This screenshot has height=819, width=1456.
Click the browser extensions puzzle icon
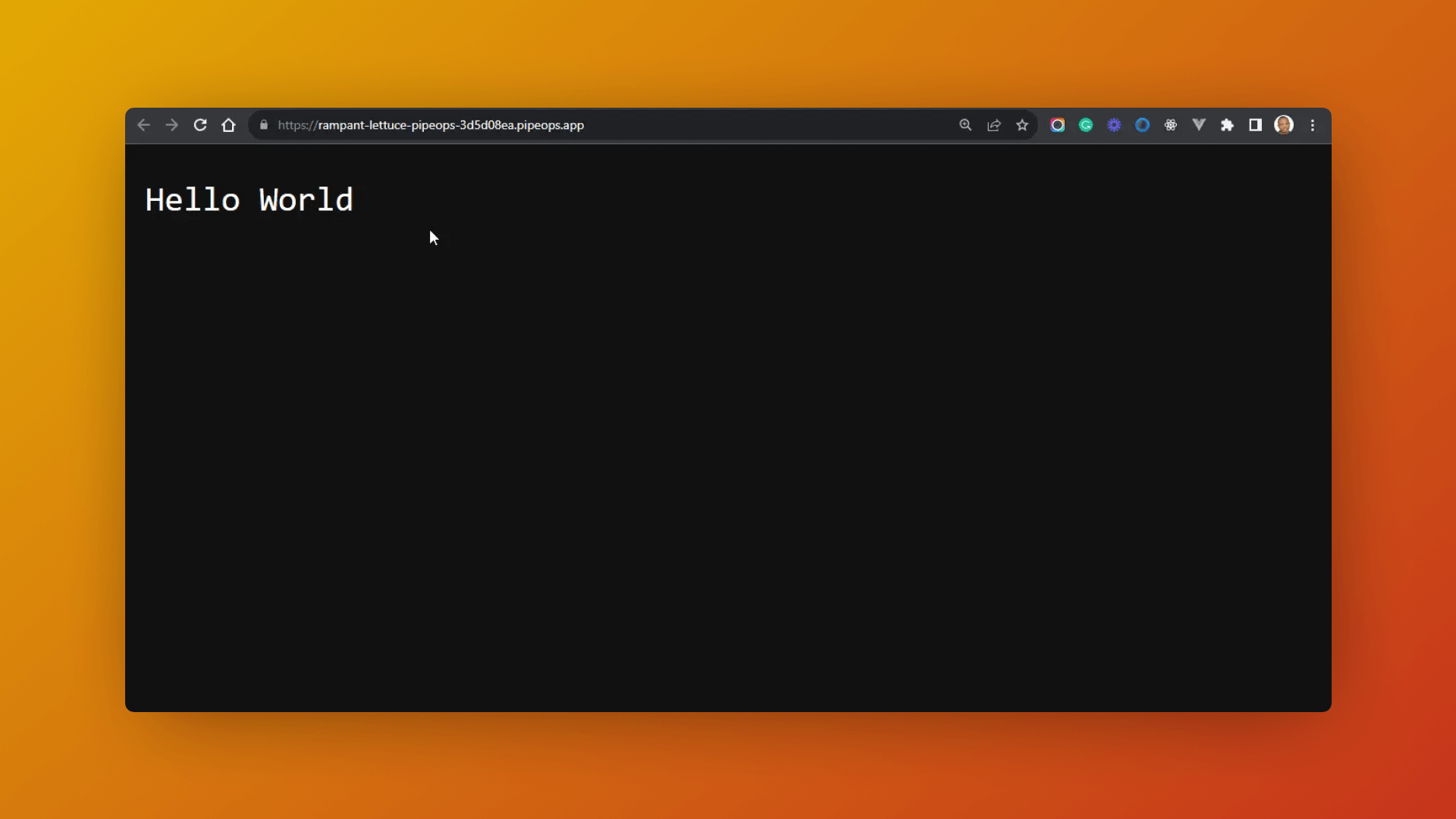tap(1227, 125)
